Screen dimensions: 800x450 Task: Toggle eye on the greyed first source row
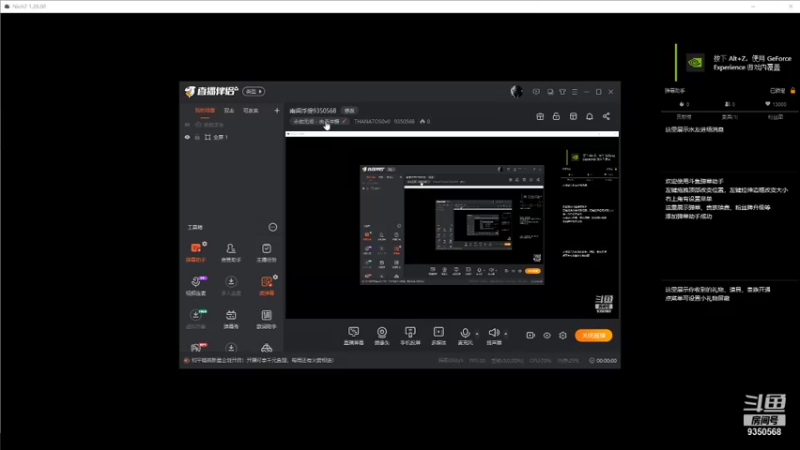(x=187, y=124)
